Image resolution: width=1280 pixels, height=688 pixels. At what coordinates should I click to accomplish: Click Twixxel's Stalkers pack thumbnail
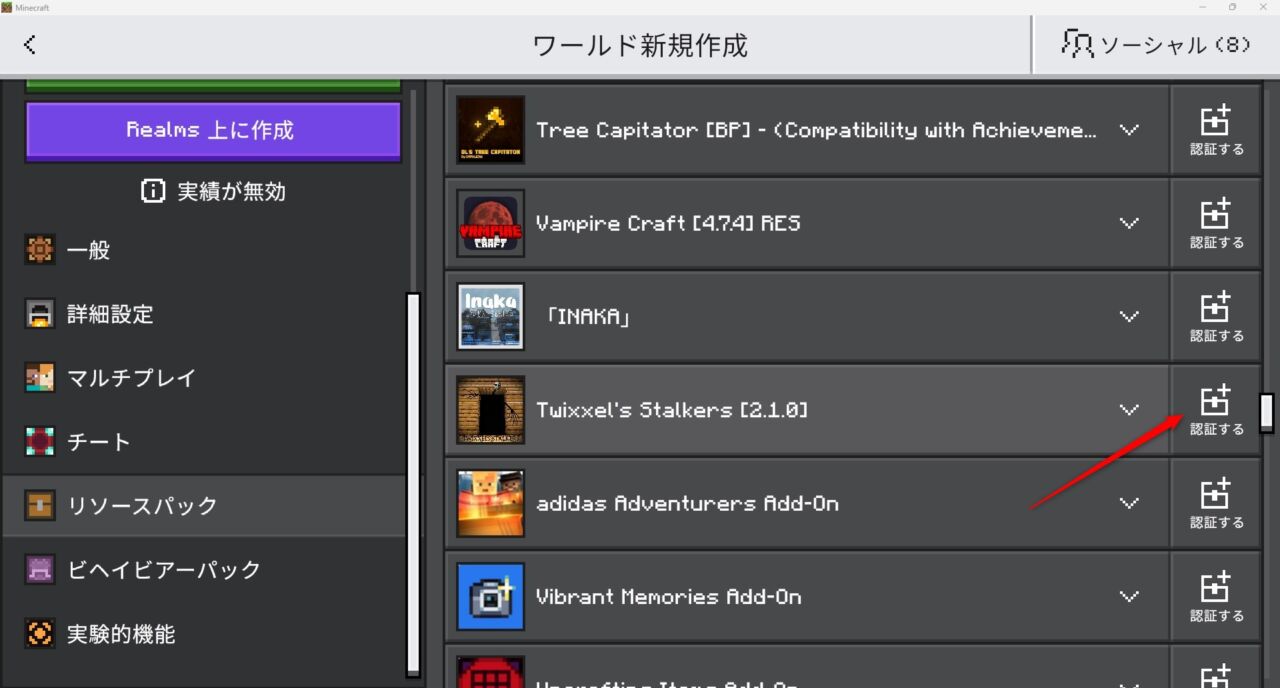490,409
